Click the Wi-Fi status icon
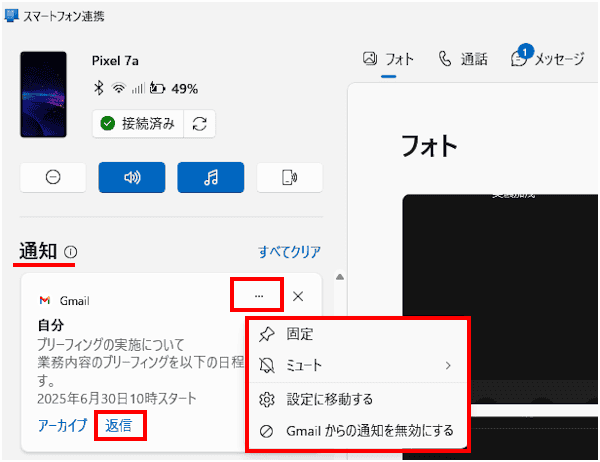The image size is (600, 462). pos(119,88)
